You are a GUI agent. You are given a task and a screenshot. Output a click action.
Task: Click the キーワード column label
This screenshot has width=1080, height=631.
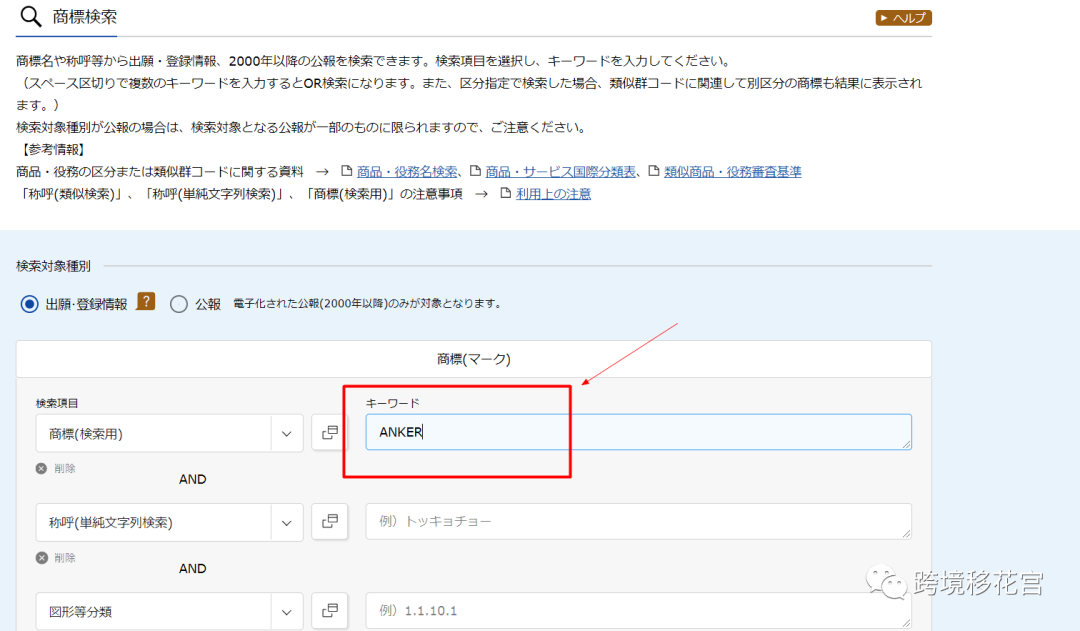coord(393,403)
